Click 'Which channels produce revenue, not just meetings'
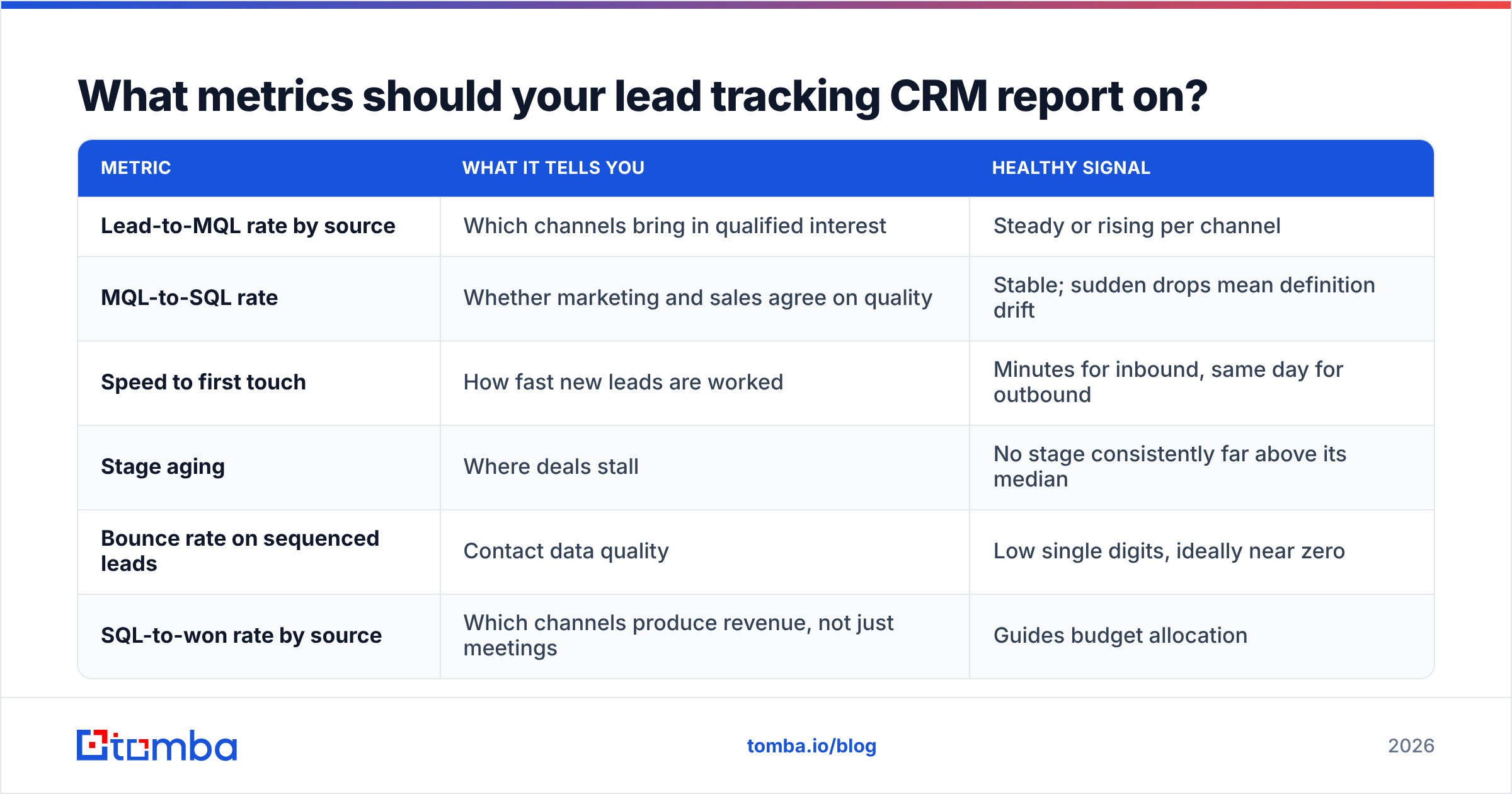 point(679,635)
